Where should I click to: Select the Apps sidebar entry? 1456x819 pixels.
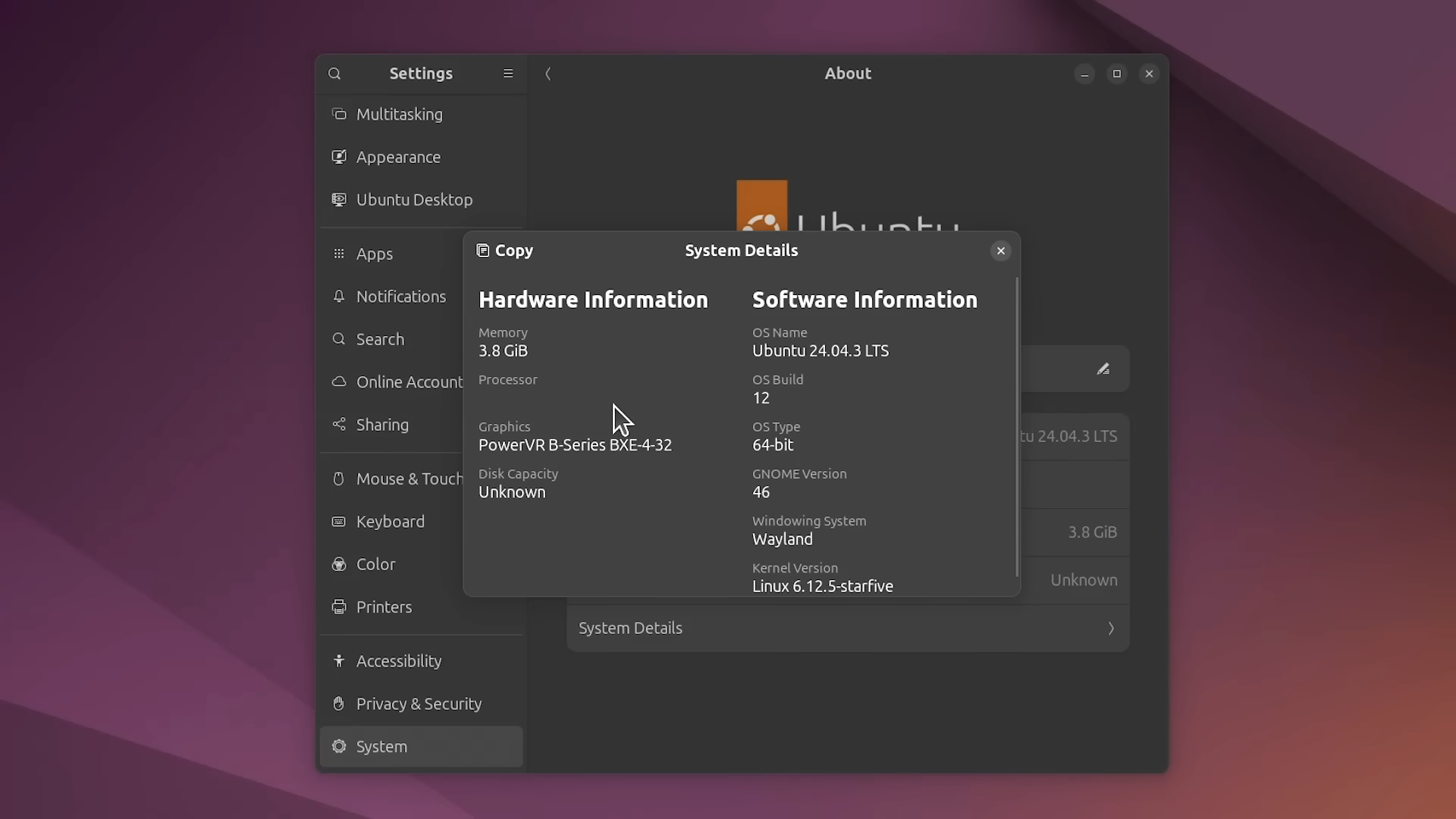tap(375, 254)
